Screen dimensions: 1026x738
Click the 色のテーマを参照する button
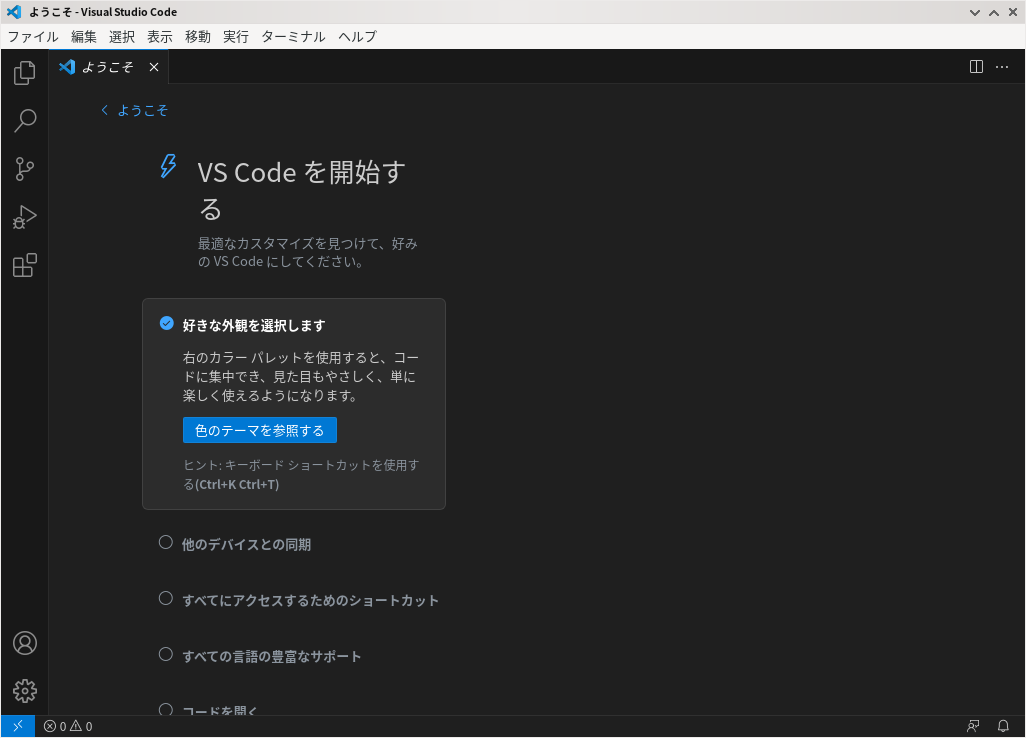pos(260,430)
